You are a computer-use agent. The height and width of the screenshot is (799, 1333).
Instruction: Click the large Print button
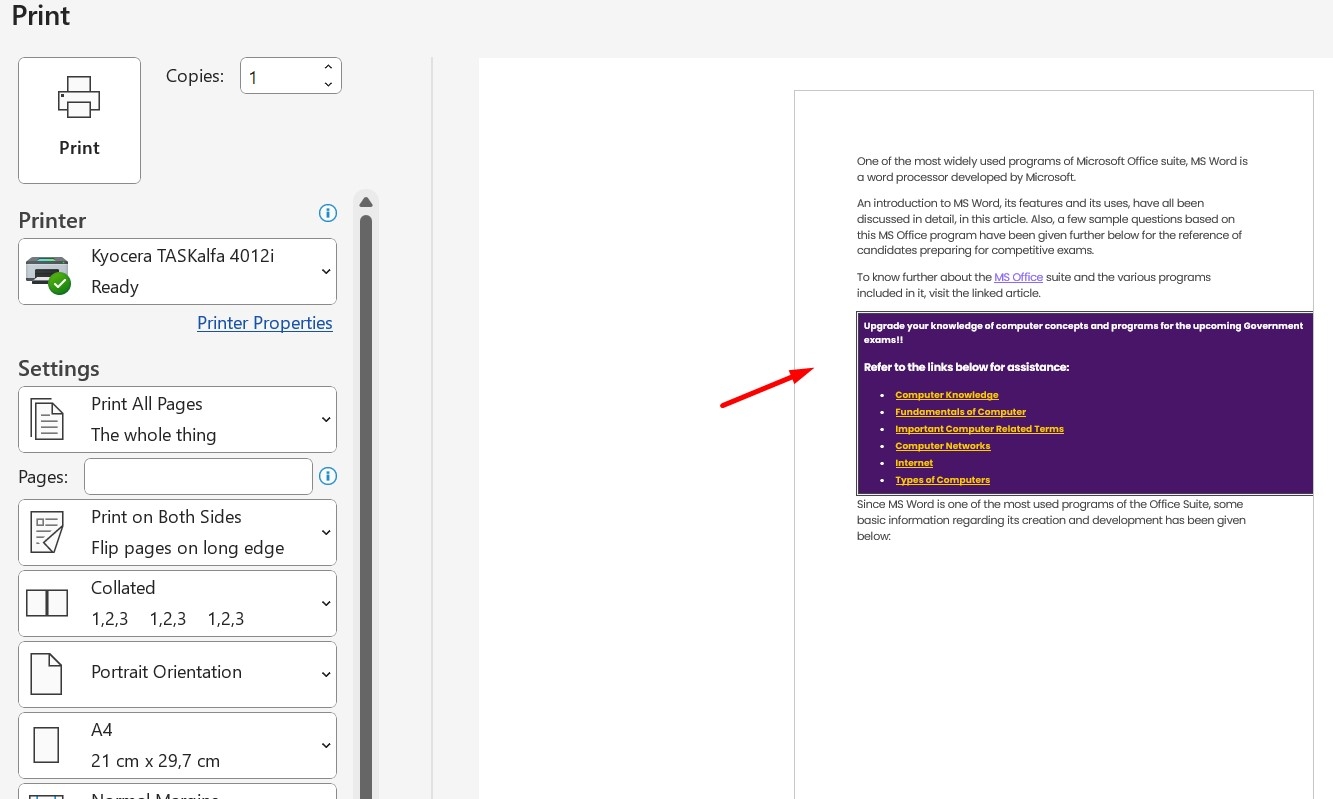pyautogui.click(x=79, y=120)
